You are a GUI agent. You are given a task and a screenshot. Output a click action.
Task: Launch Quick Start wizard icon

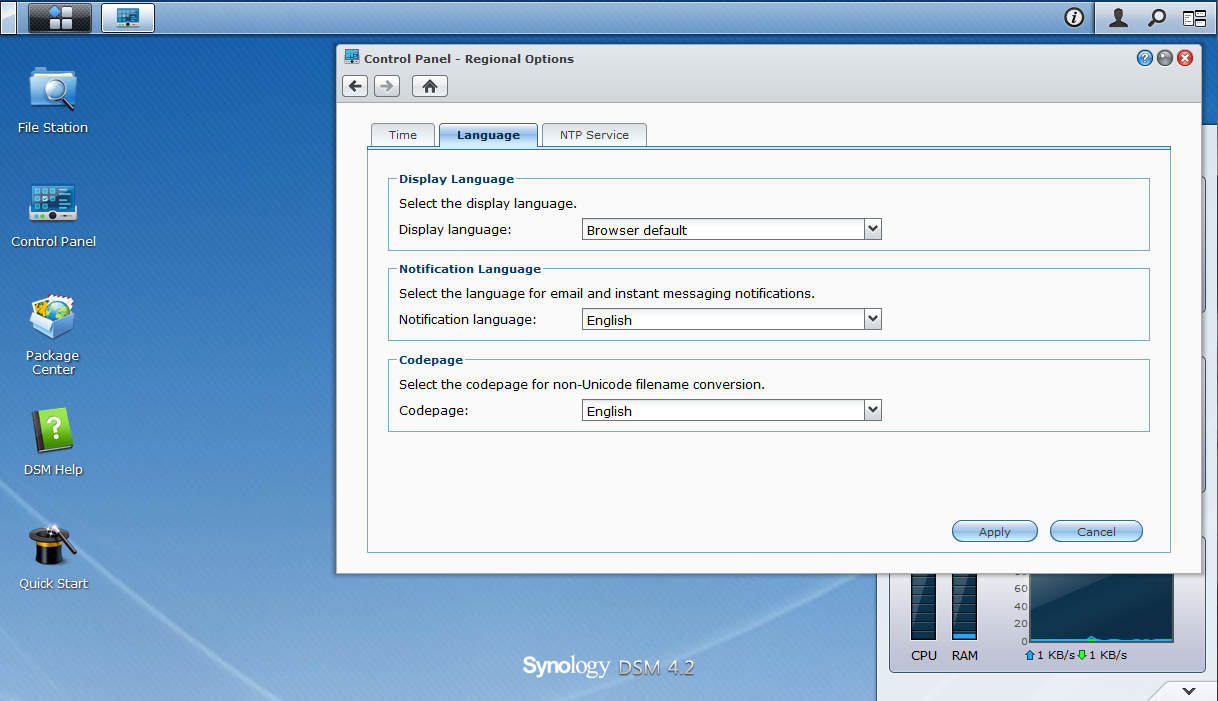point(53,556)
